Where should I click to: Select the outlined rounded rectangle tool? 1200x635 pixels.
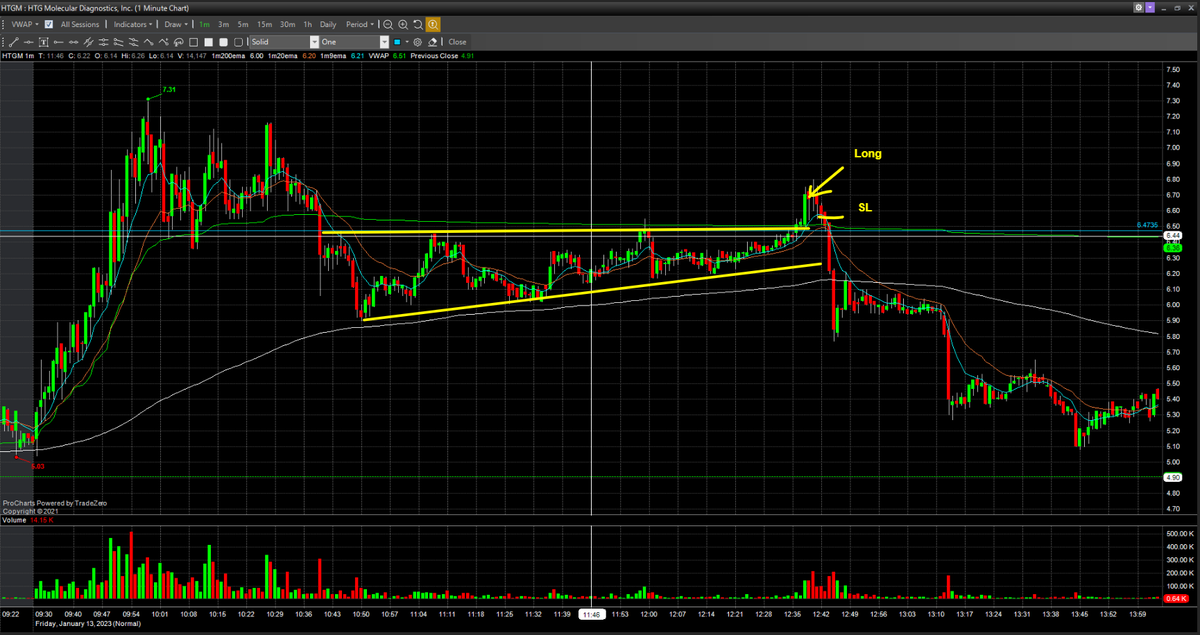238,42
